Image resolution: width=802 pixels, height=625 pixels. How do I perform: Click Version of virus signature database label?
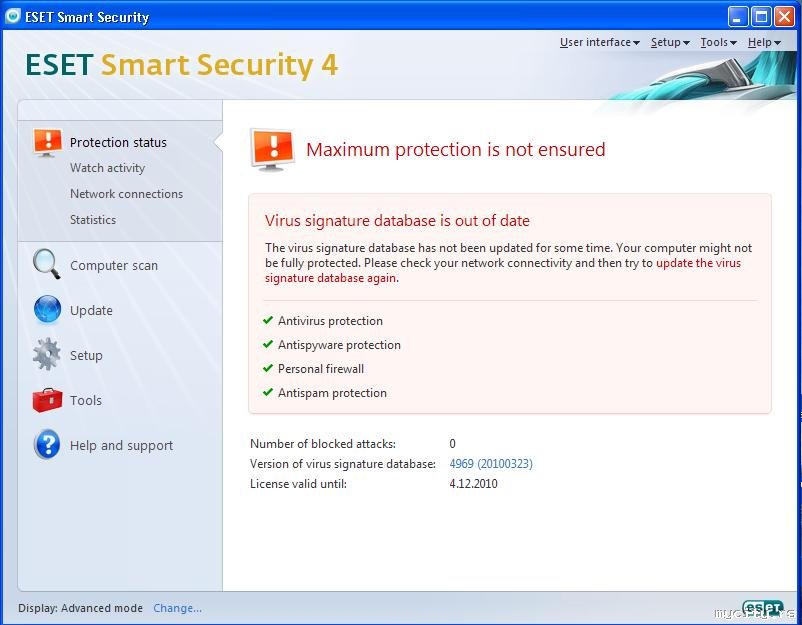coord(343,464)
